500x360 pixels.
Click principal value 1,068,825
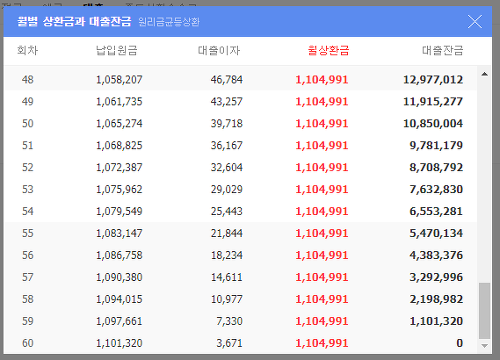[119, 145]
